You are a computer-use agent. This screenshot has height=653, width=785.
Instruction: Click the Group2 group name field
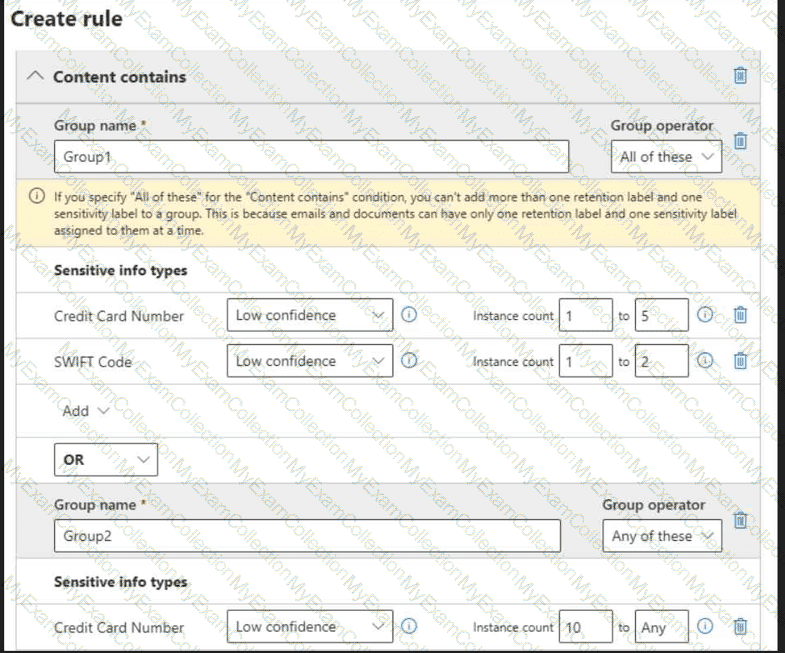[307, 536]
